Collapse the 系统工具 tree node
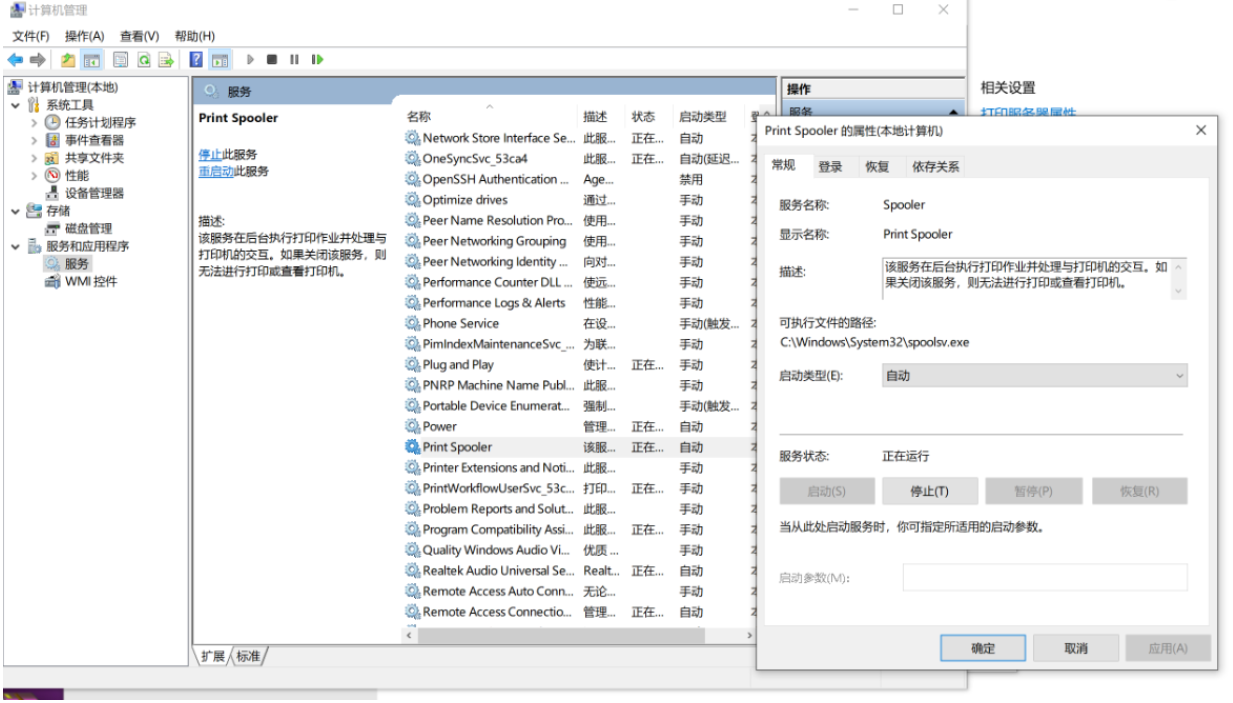The image size is (1233, 703). click(16, 105)
